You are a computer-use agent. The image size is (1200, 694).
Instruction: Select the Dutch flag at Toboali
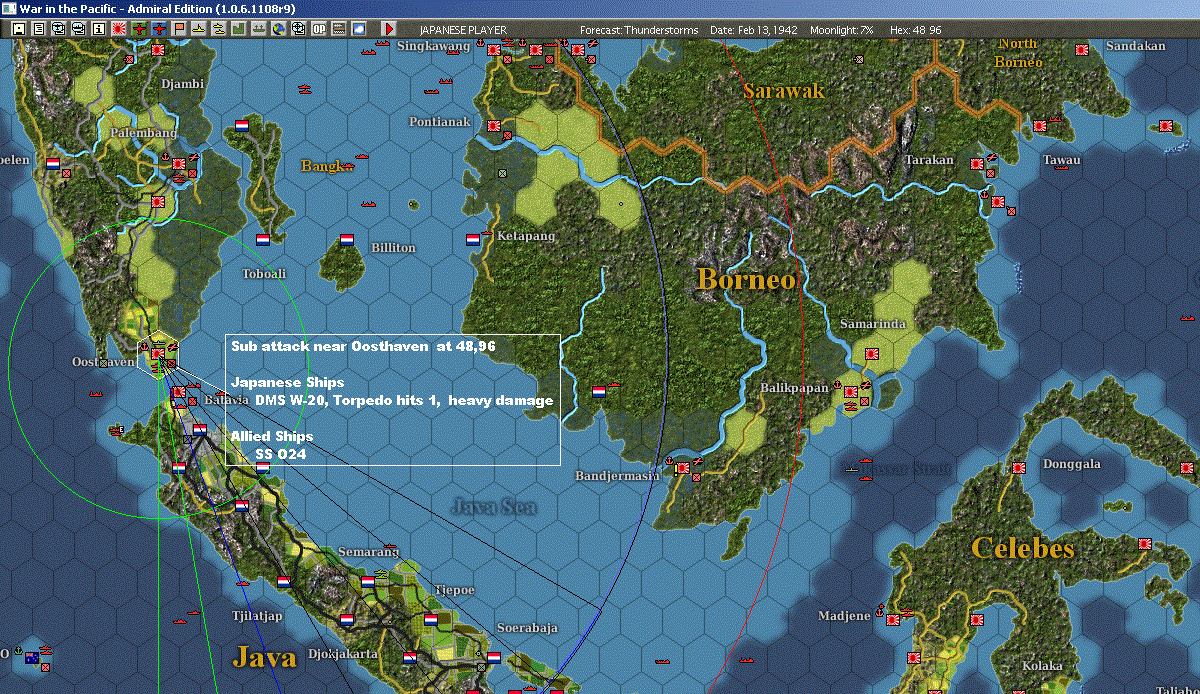pyautogui.click(x=263, y=240)
